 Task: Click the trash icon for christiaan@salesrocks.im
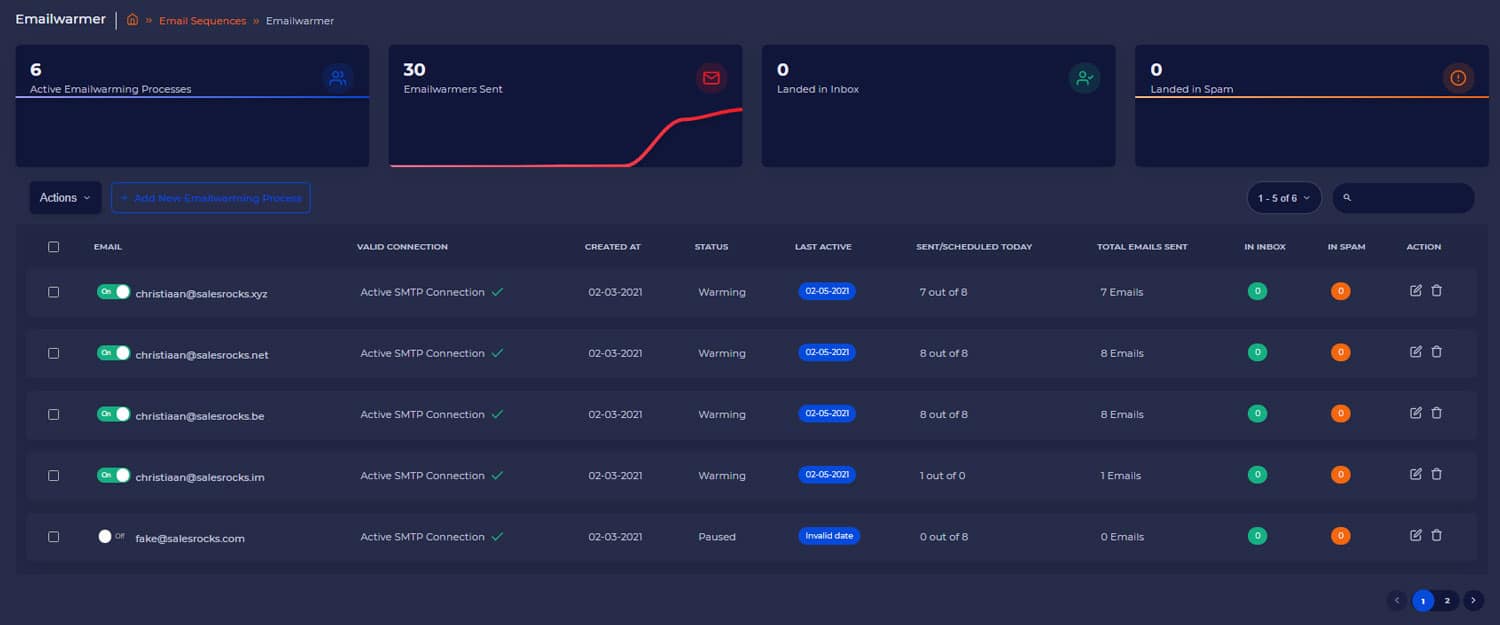tap(1437, 474)
